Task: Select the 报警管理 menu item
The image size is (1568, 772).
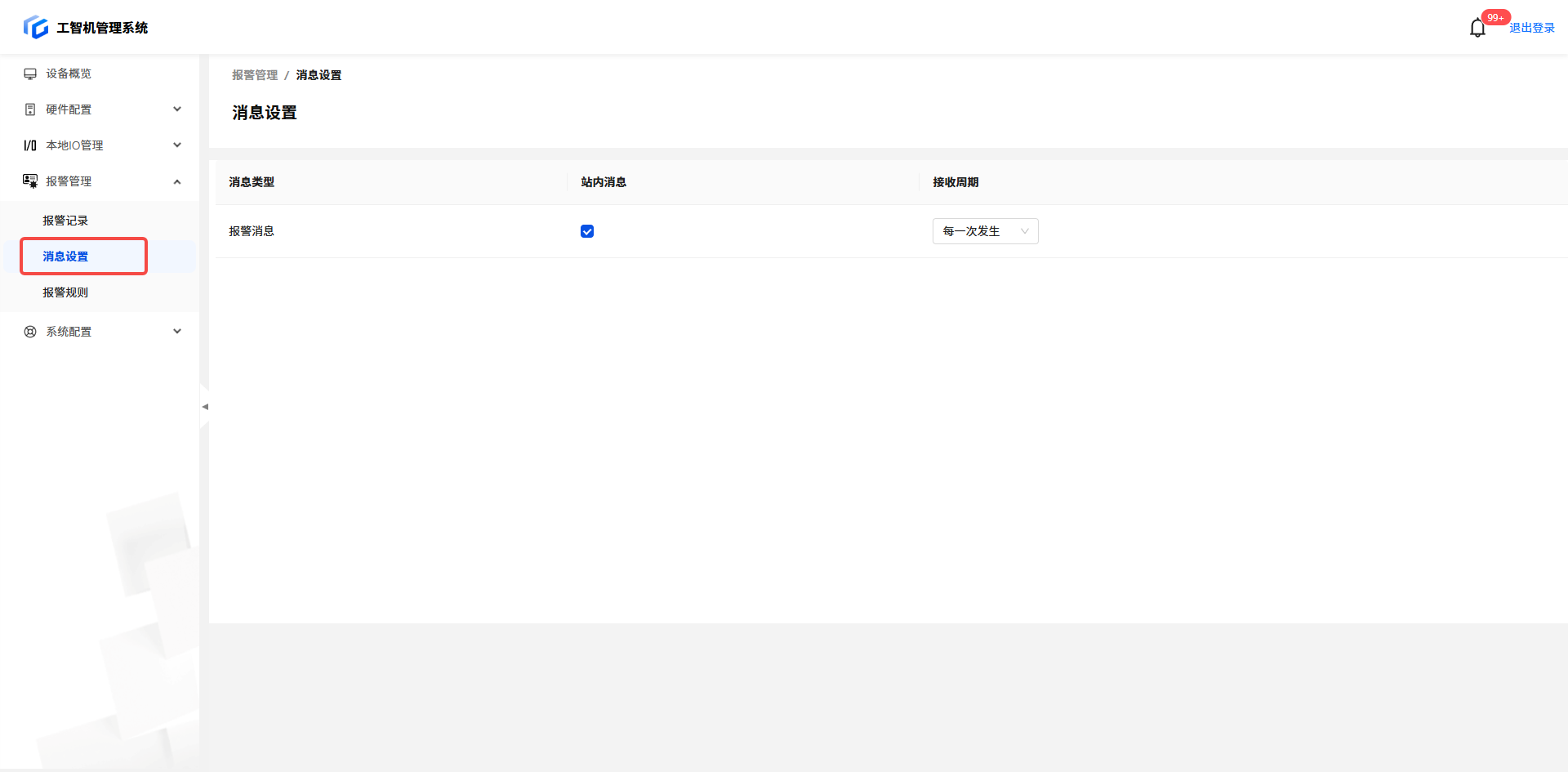Action: (x=100, y=181)
